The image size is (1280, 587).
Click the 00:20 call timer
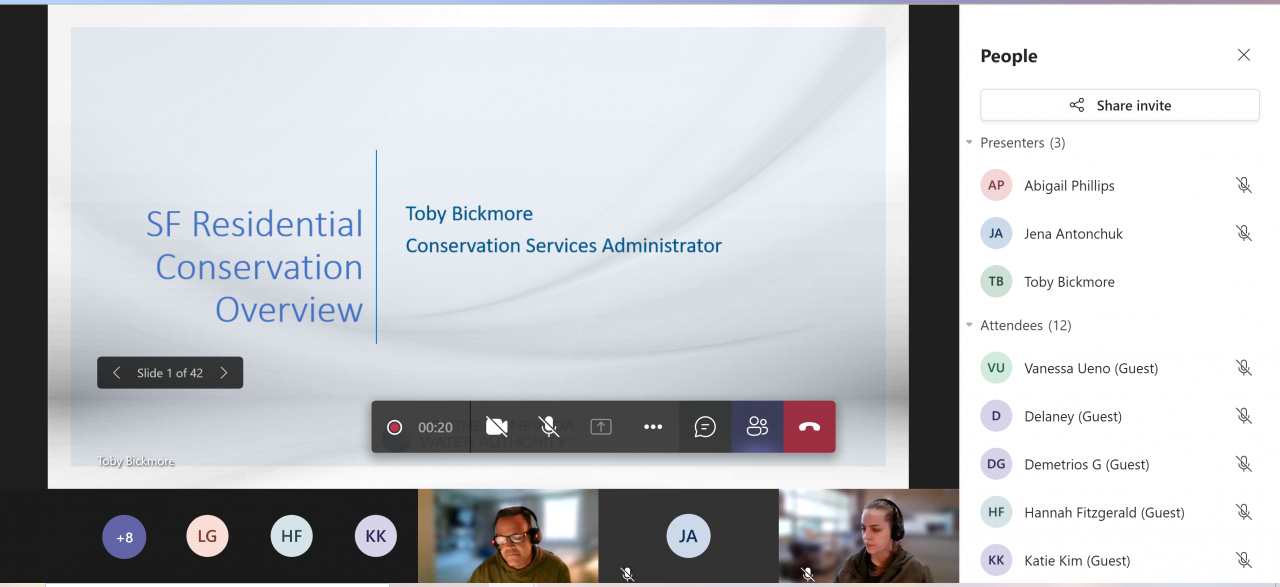tap(436, 427)
